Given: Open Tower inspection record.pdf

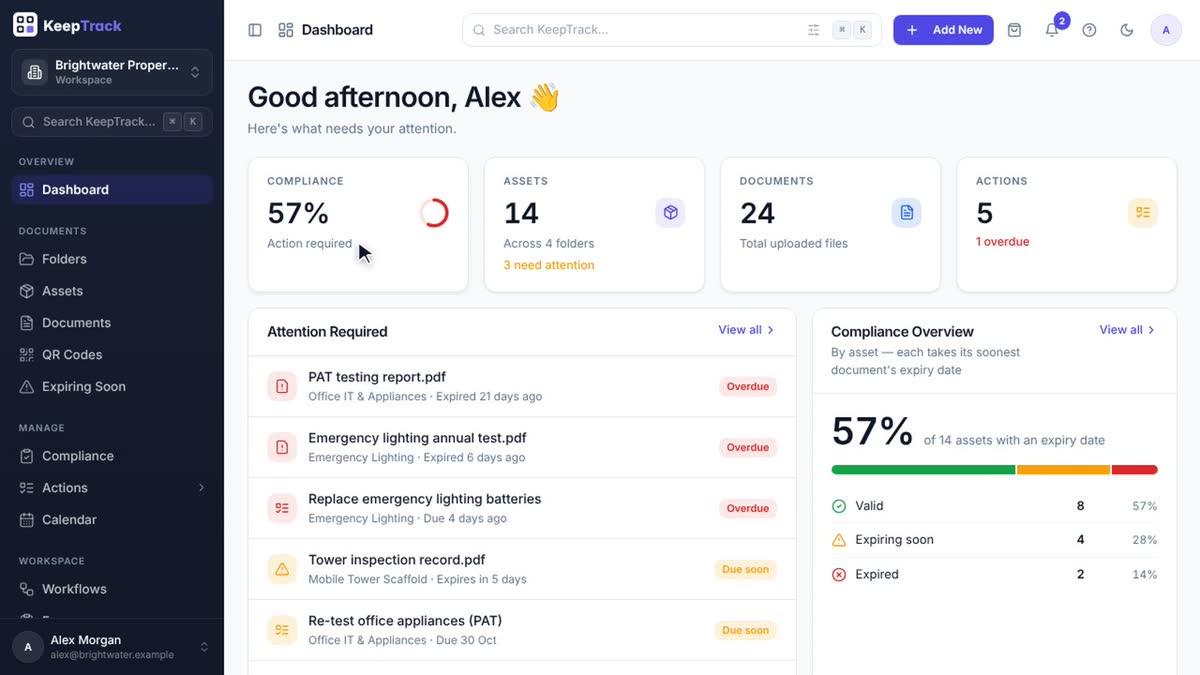Looking at the screenshot, I should 522,569.
